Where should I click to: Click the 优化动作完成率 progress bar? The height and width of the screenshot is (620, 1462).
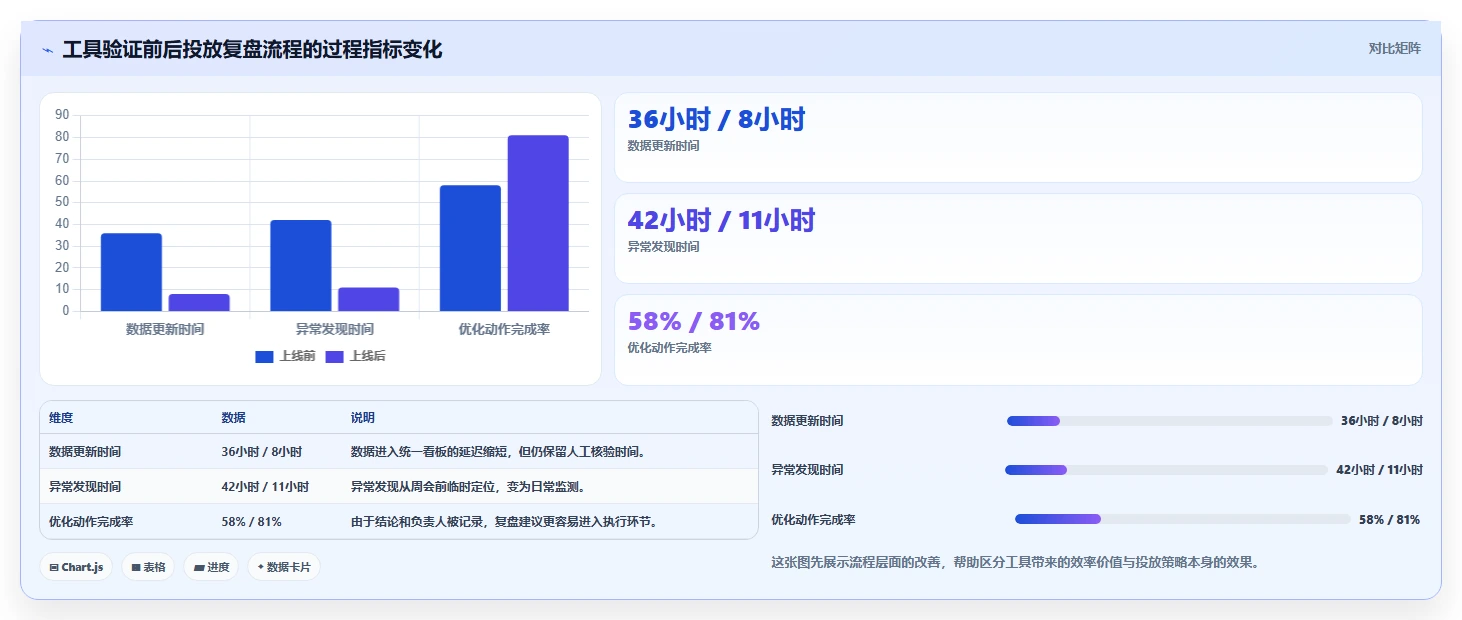pos(1183,519)
